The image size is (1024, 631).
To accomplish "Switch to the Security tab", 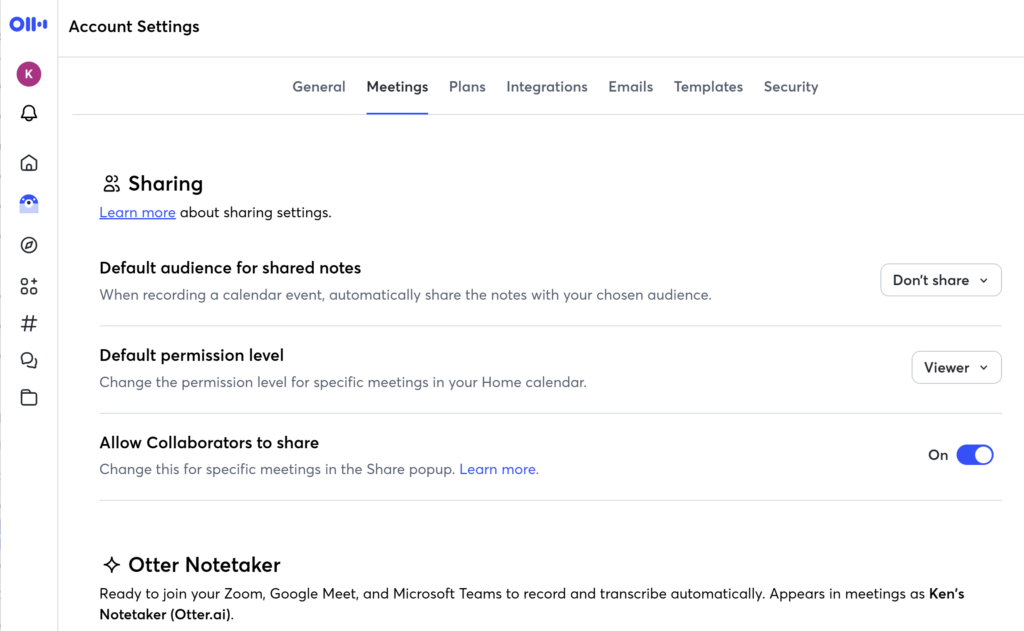I will click(x=791, y=87).
